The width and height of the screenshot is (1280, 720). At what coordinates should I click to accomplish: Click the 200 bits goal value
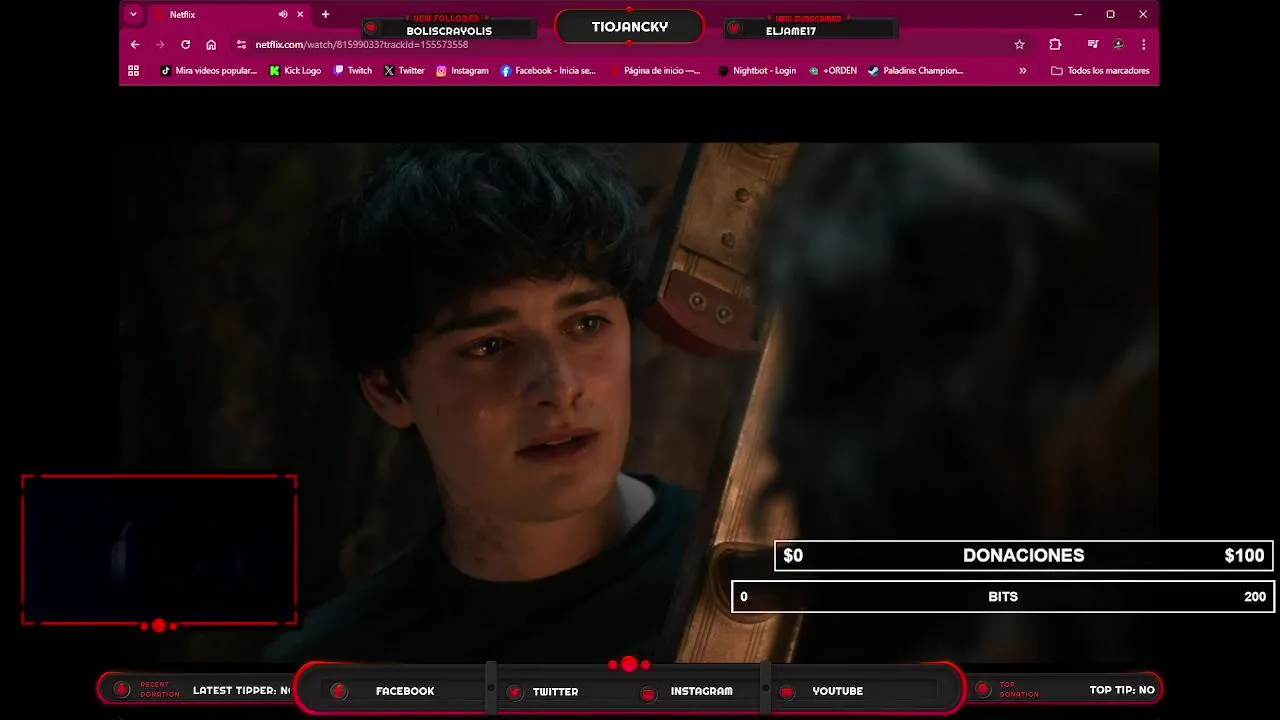pos(1255,597)
